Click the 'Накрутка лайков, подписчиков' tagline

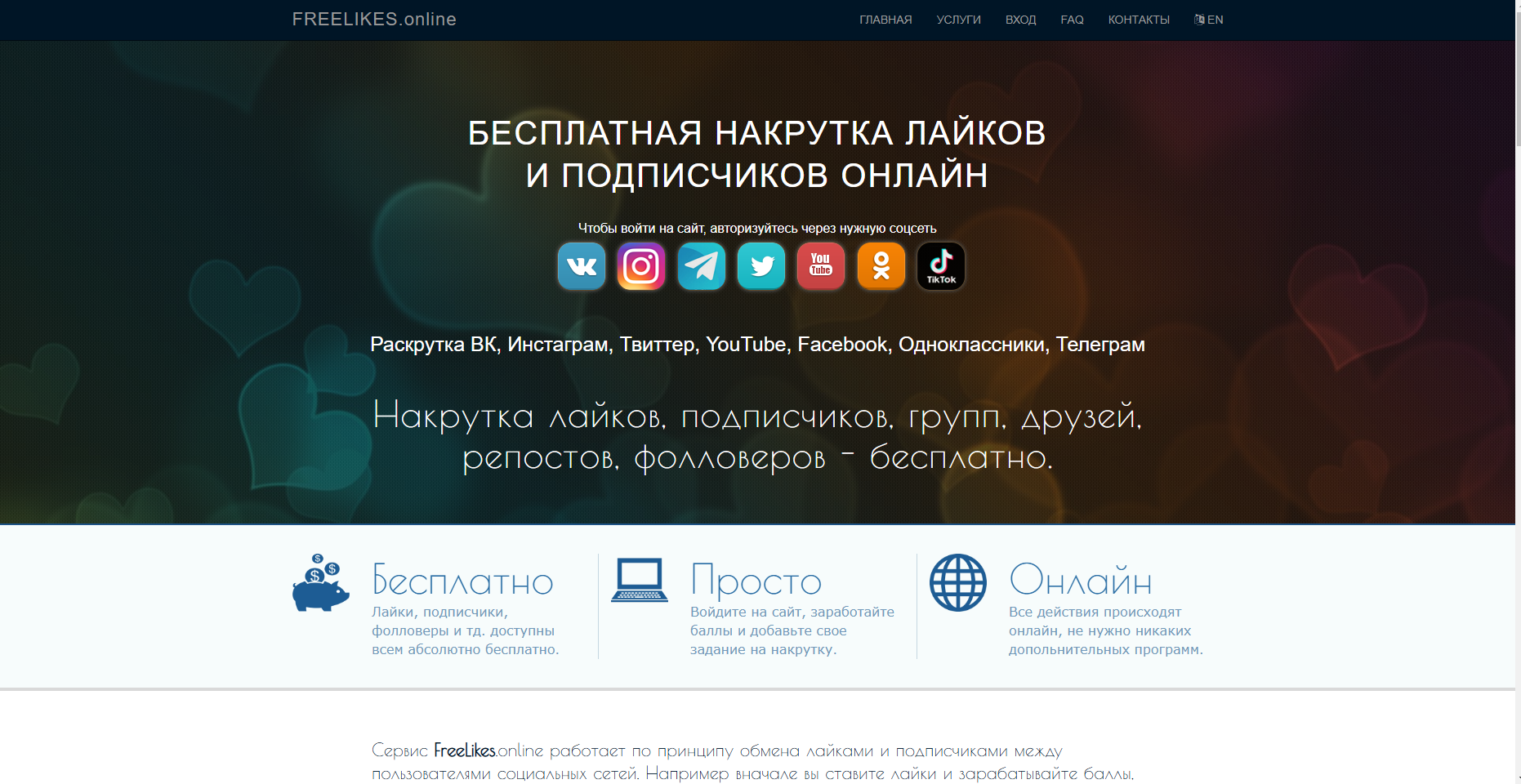[757, 437]
